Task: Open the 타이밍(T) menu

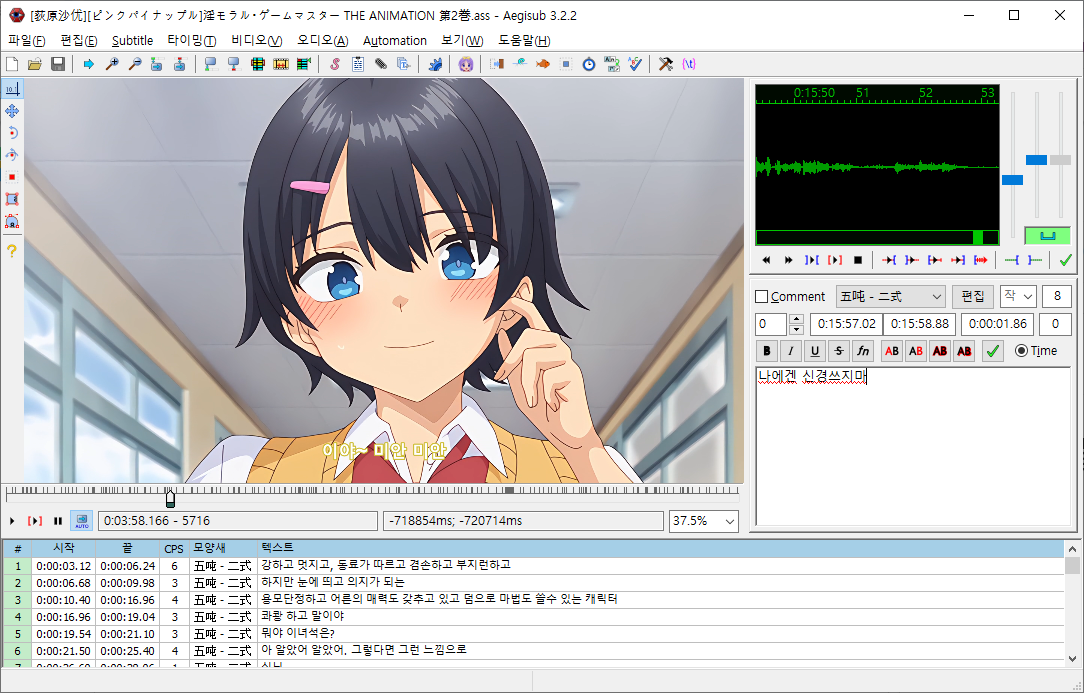Action: click(191, 41)
